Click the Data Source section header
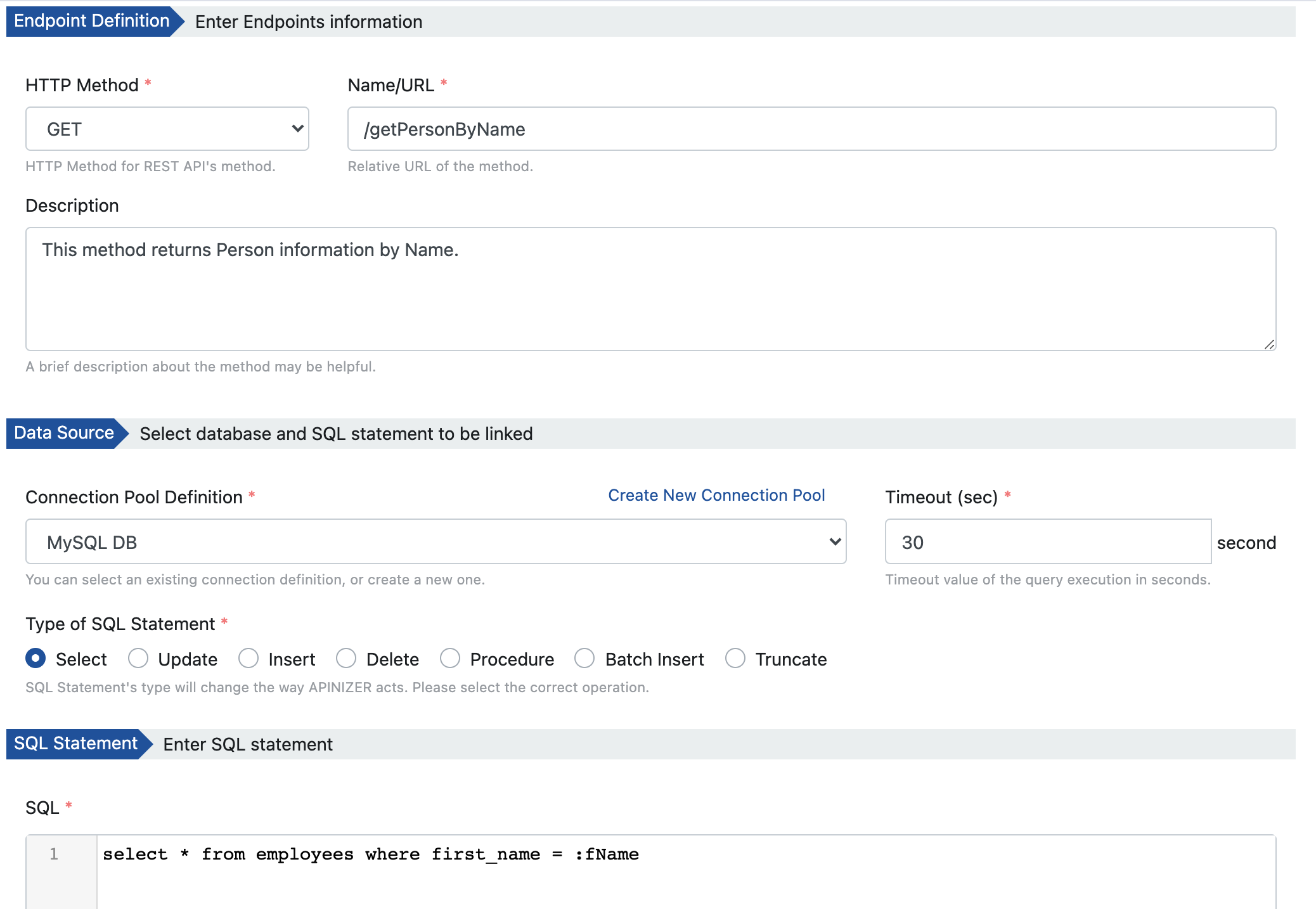The height and width of the screenshot is (909, 1316). [x=63, y=433]
